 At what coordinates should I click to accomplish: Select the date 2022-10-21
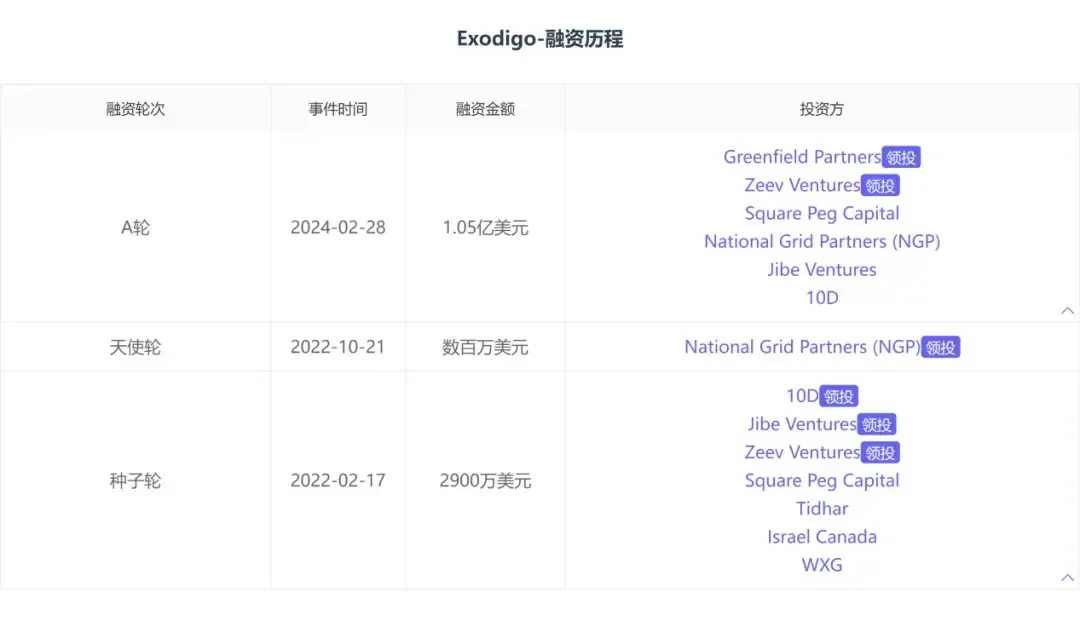(x=338, y=347)
